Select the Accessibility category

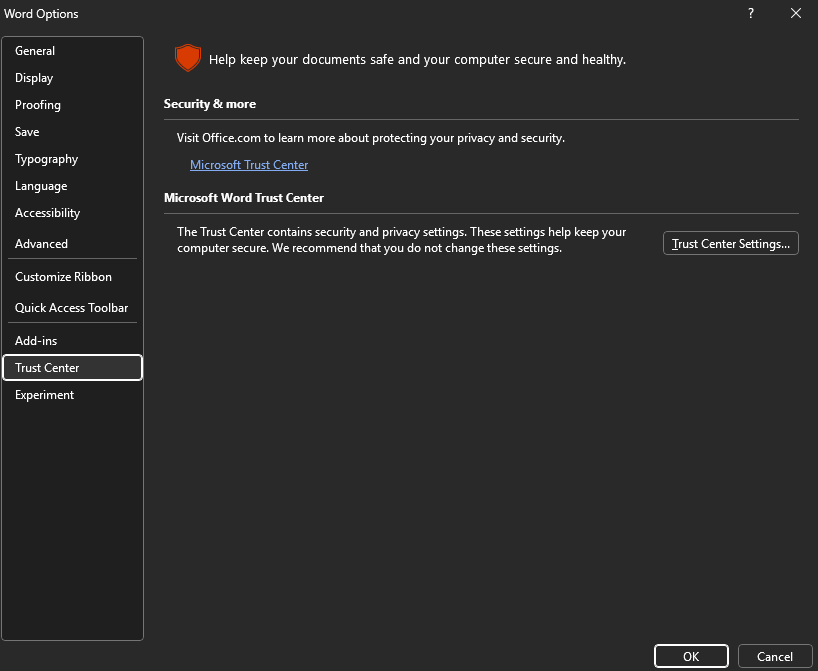click(73, 213)
